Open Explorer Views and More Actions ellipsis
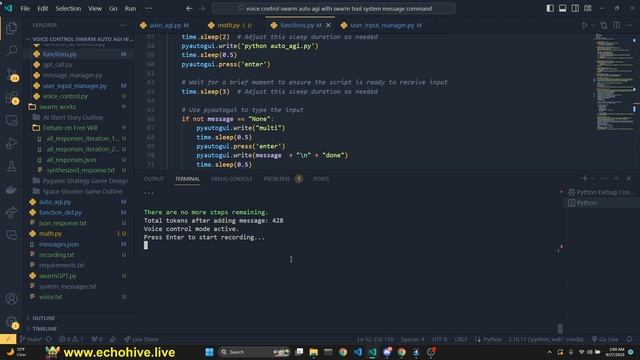 [123, 25]
